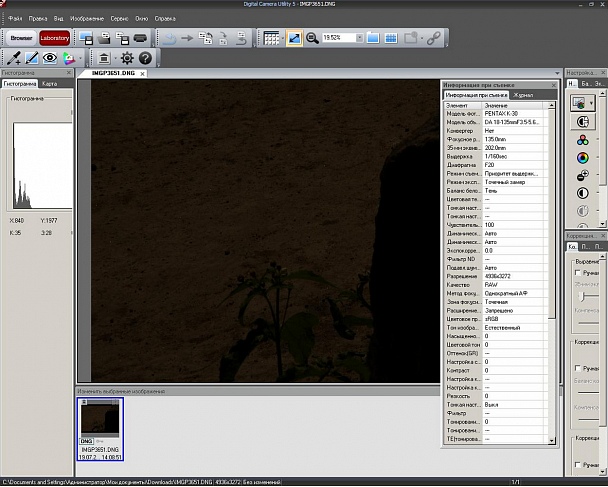Image resolution: width=608 pixels, height=487 pixels.
Task: Click the rainbow color wheel icon
Action: (582, 158)
